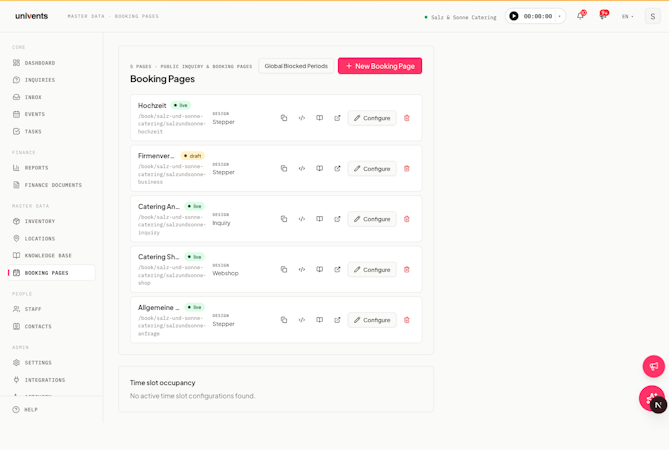The height and width of the screenshot is (450, 669).
Task: Open Inquiries in sidebar
Action: click(51, 80)
